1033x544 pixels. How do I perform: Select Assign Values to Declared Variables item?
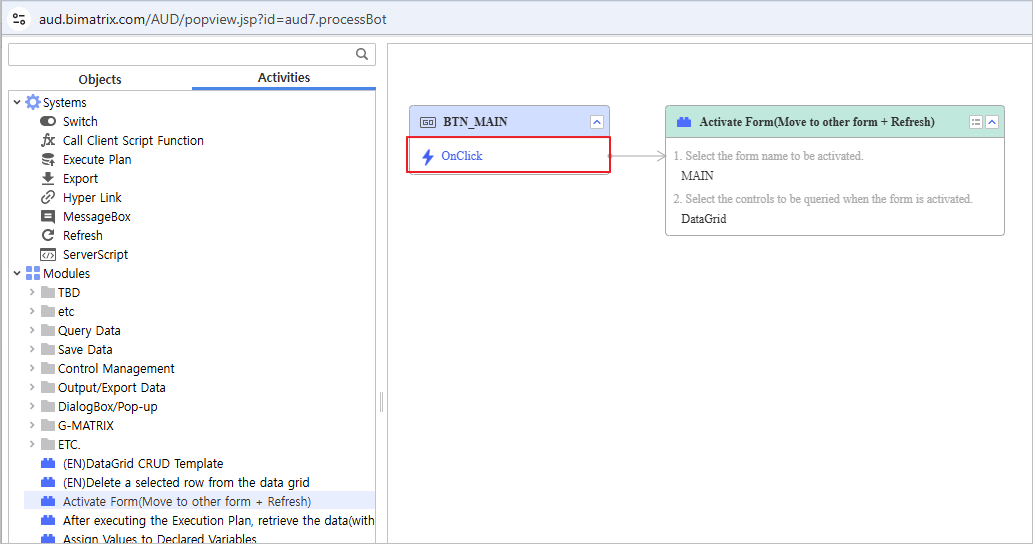coord(159,538)
